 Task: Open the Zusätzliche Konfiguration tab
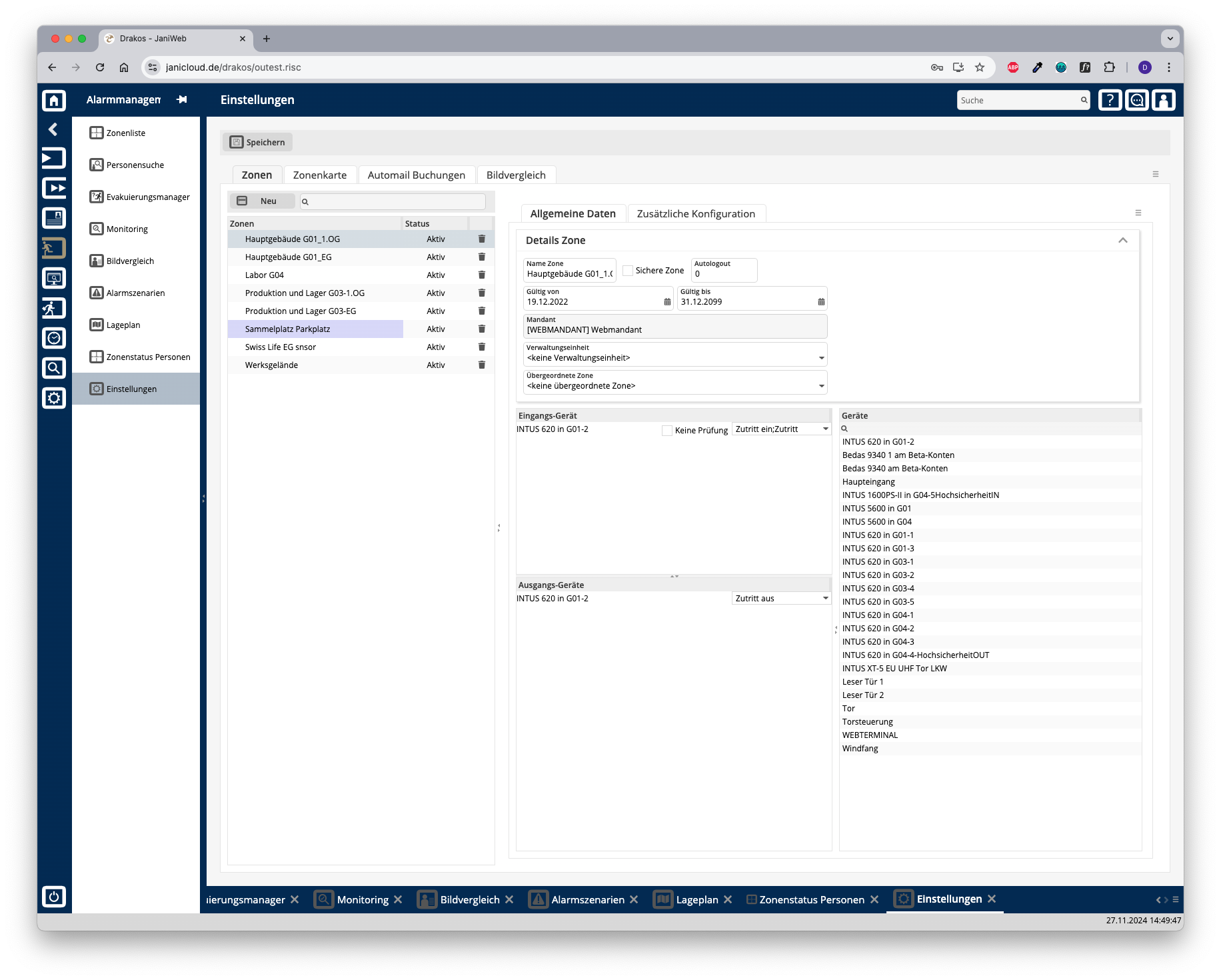[696, 213]
